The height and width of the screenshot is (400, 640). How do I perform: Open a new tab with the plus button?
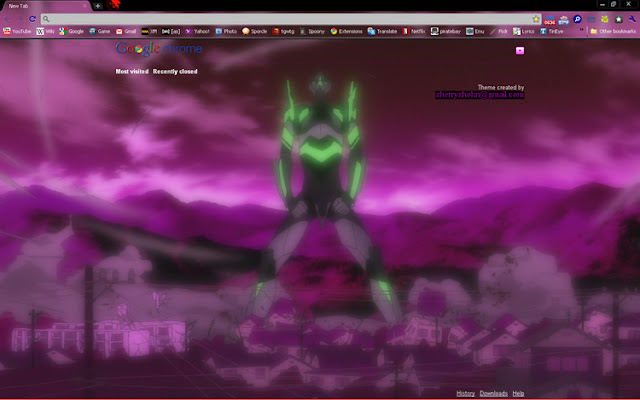click(x=98, y=6)
